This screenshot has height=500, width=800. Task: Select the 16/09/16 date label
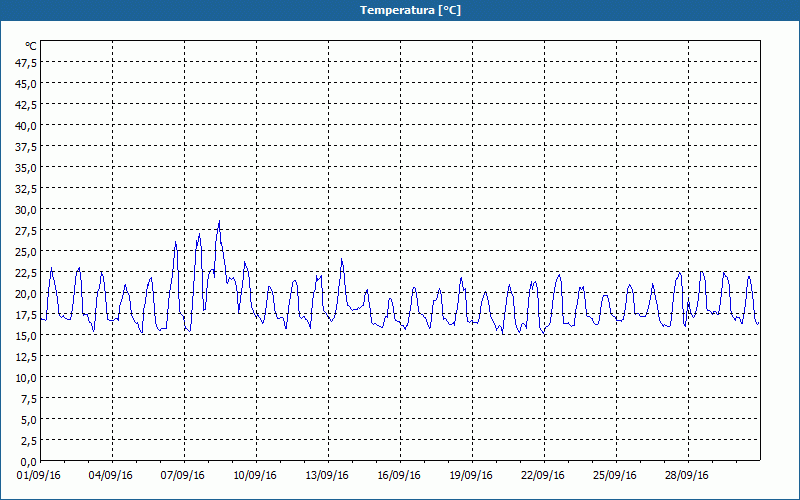coord(398,476)
